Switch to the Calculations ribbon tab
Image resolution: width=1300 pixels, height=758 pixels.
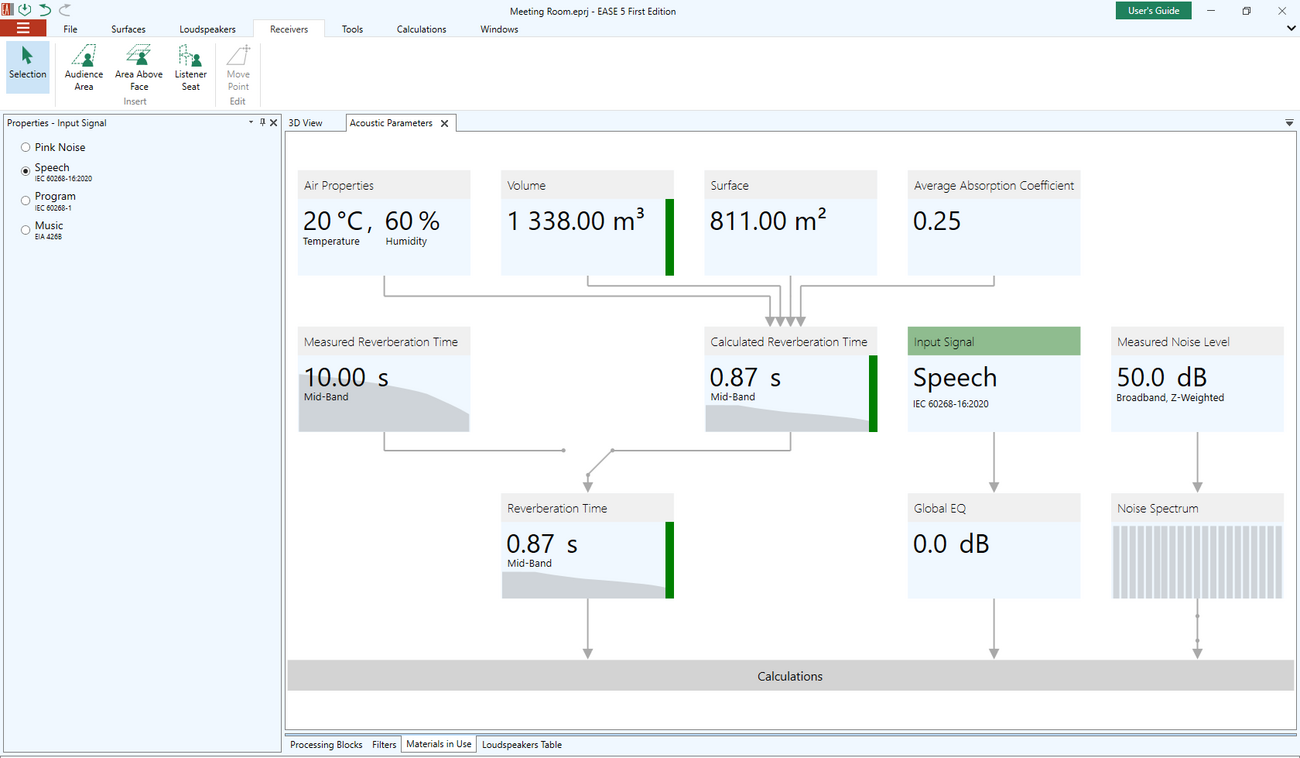click(x=421, y=29)
